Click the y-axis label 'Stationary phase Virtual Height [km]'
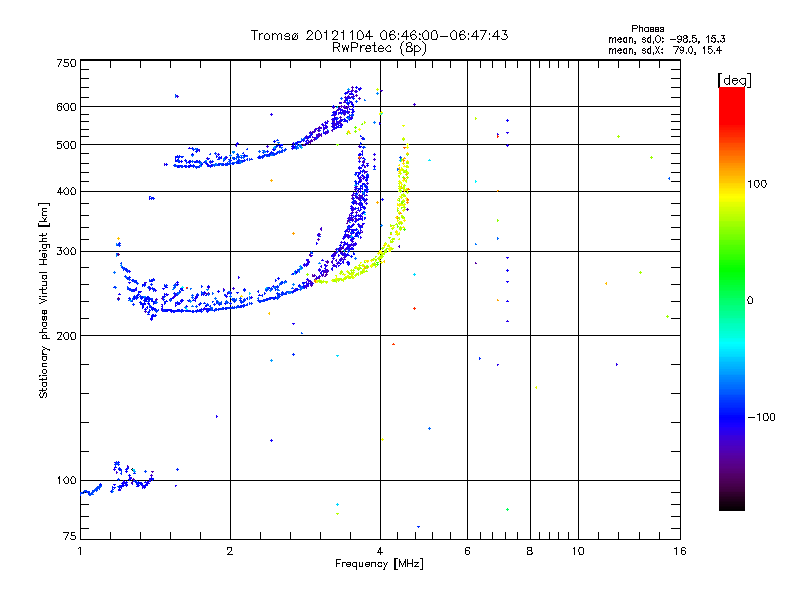 coord(44,300)
